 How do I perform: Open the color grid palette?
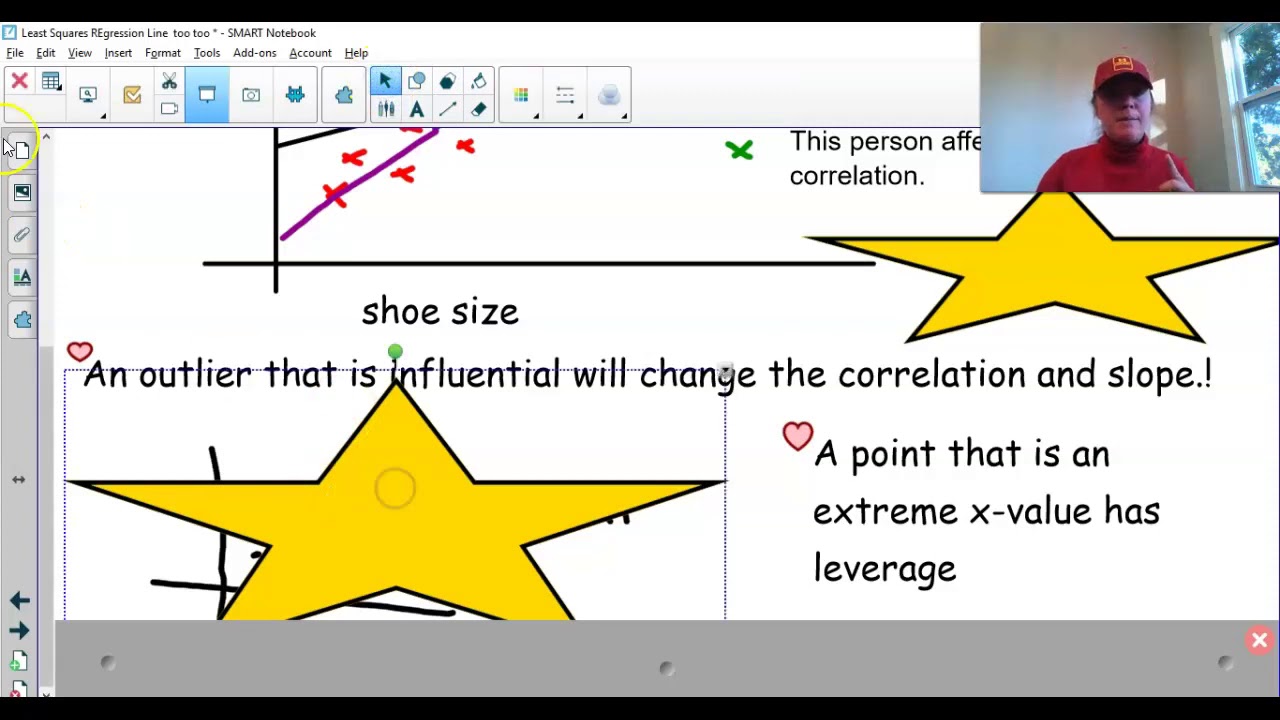(521, 95)
